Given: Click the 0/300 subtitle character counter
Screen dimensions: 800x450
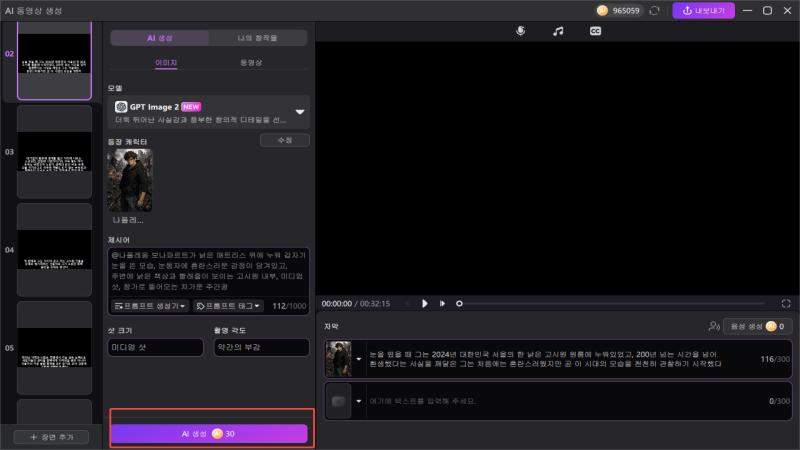Looking at the screenshot, I should point(779,402).
